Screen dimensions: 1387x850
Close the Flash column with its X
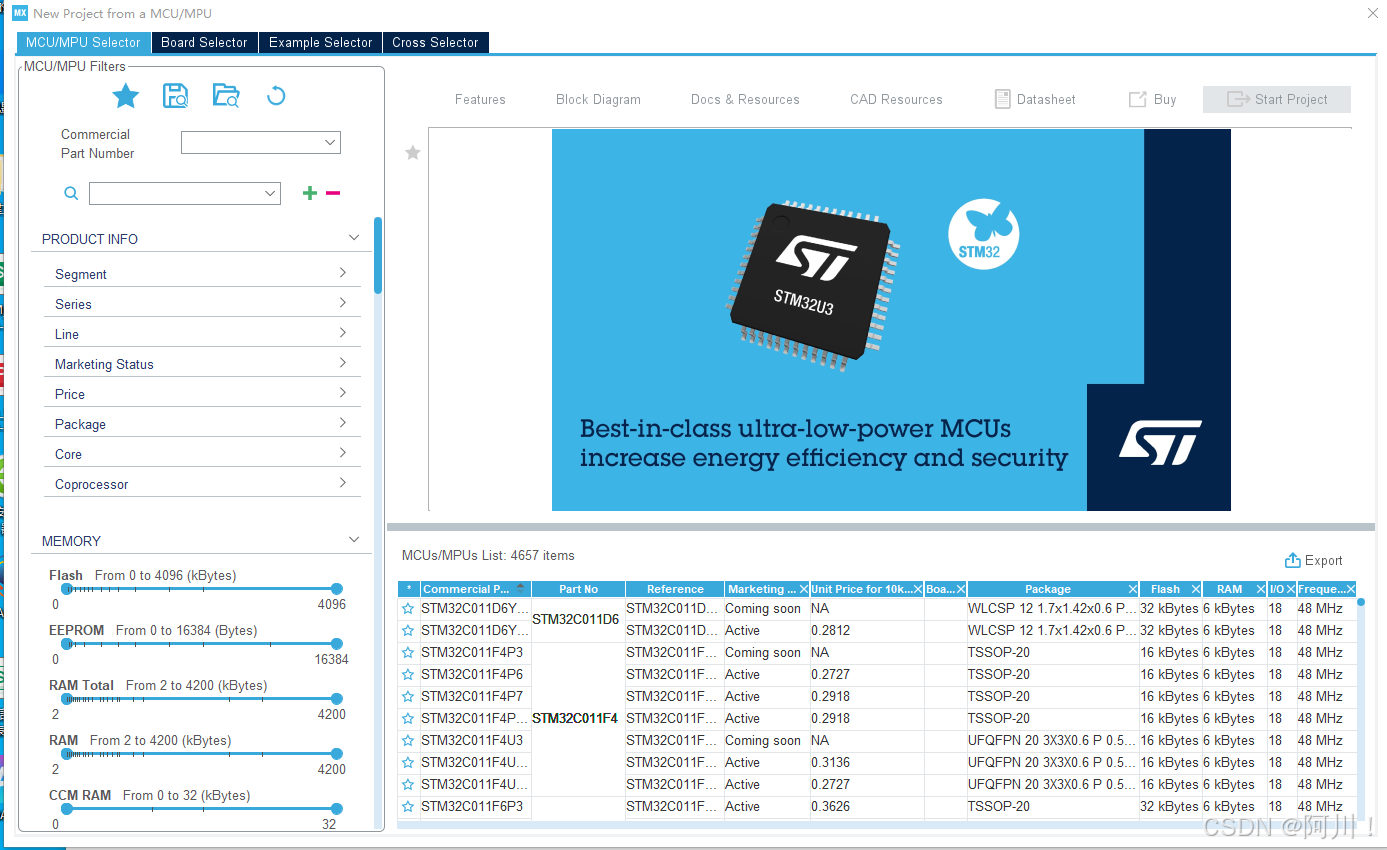point(1195,589)
